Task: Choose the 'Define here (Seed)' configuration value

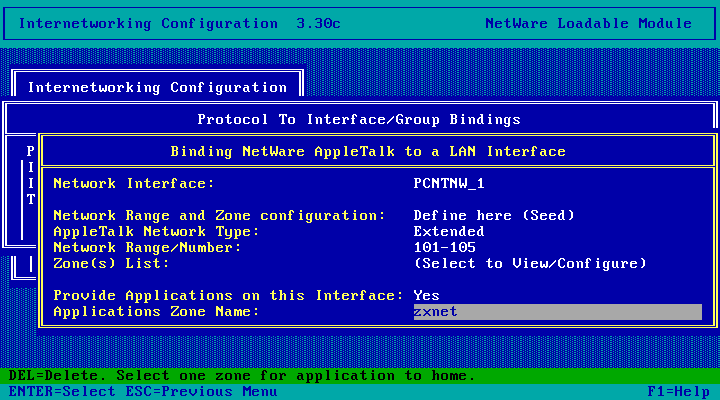Action: (x=494, y=215)
